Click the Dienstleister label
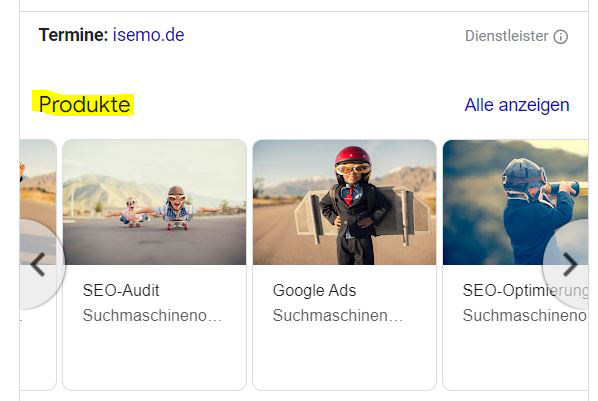Screen dimensions: 598x401 point(506,36)
